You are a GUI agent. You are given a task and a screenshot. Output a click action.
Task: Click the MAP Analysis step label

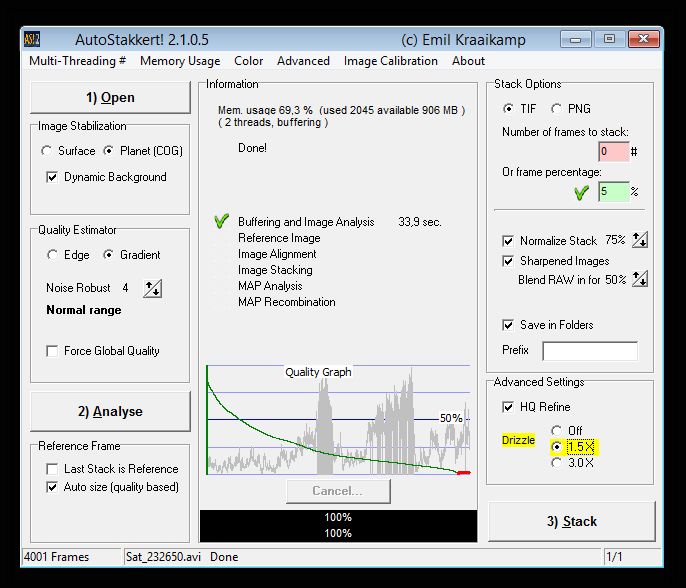(270, 286)
